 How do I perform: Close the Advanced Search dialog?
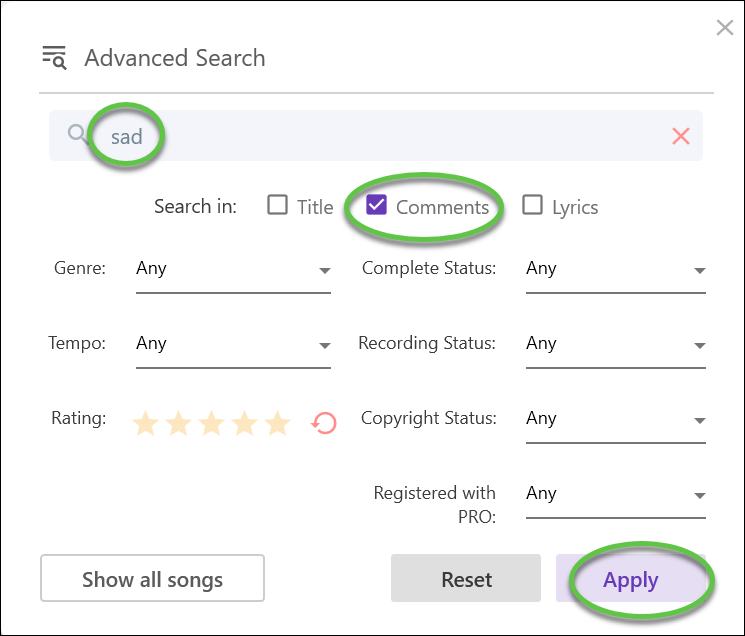725,28
